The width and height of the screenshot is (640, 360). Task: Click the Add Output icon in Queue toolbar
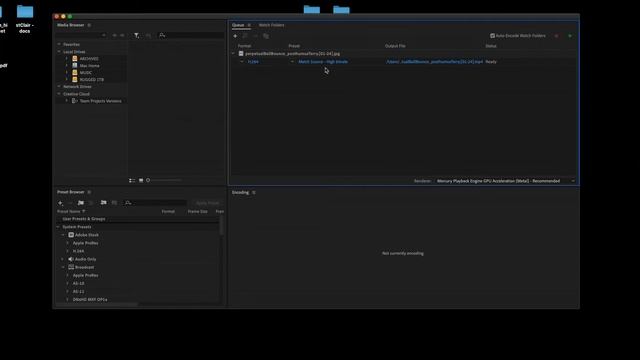click(x=245, y=36)
